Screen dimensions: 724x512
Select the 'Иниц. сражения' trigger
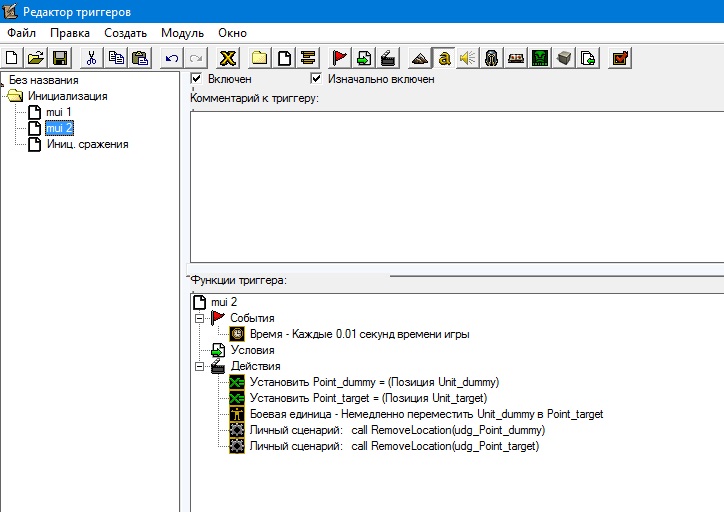point(87,144)
